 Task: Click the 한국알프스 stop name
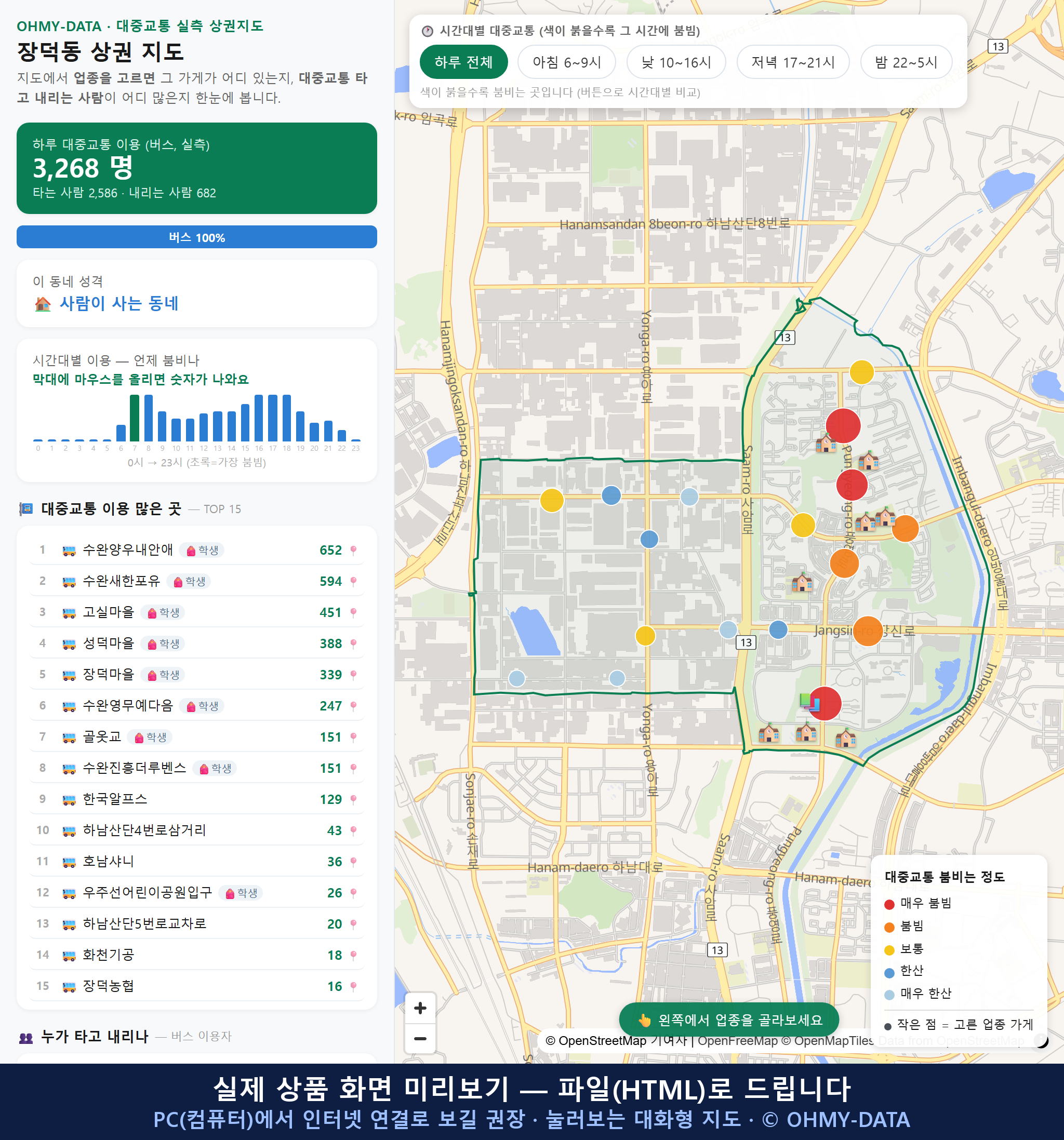(x=115, y=799)
